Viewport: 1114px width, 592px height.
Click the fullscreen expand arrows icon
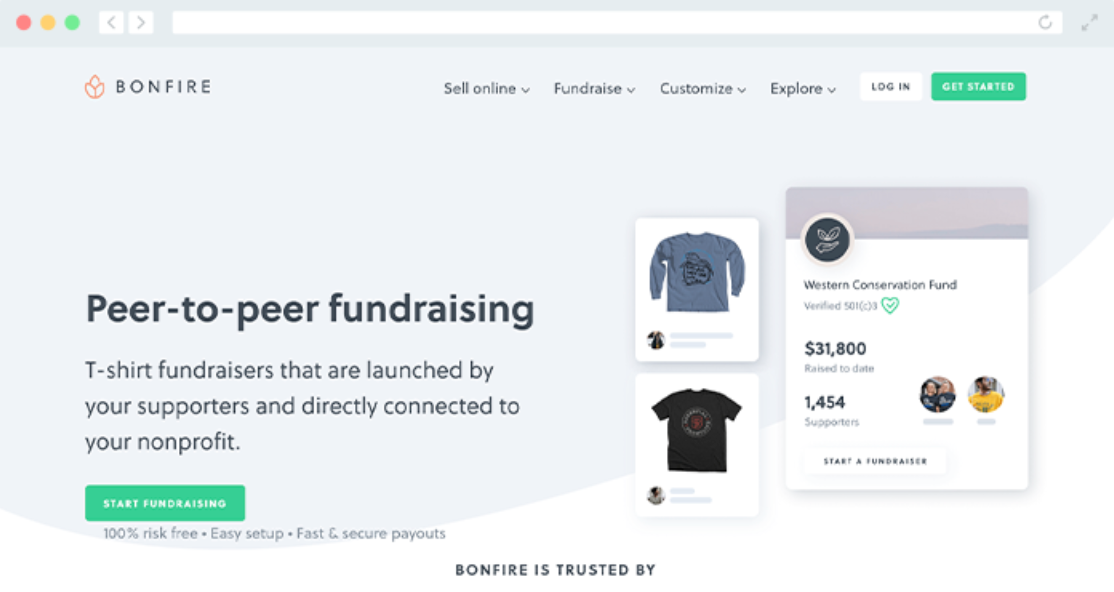(x=1089, y=23)
